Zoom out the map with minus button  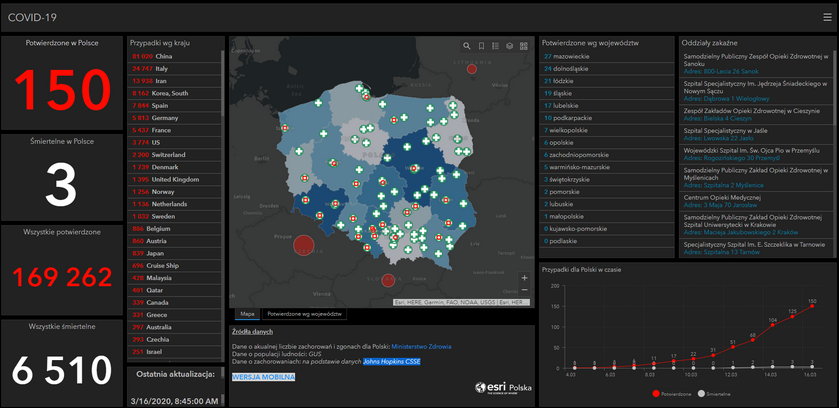[x=525, y=289]
